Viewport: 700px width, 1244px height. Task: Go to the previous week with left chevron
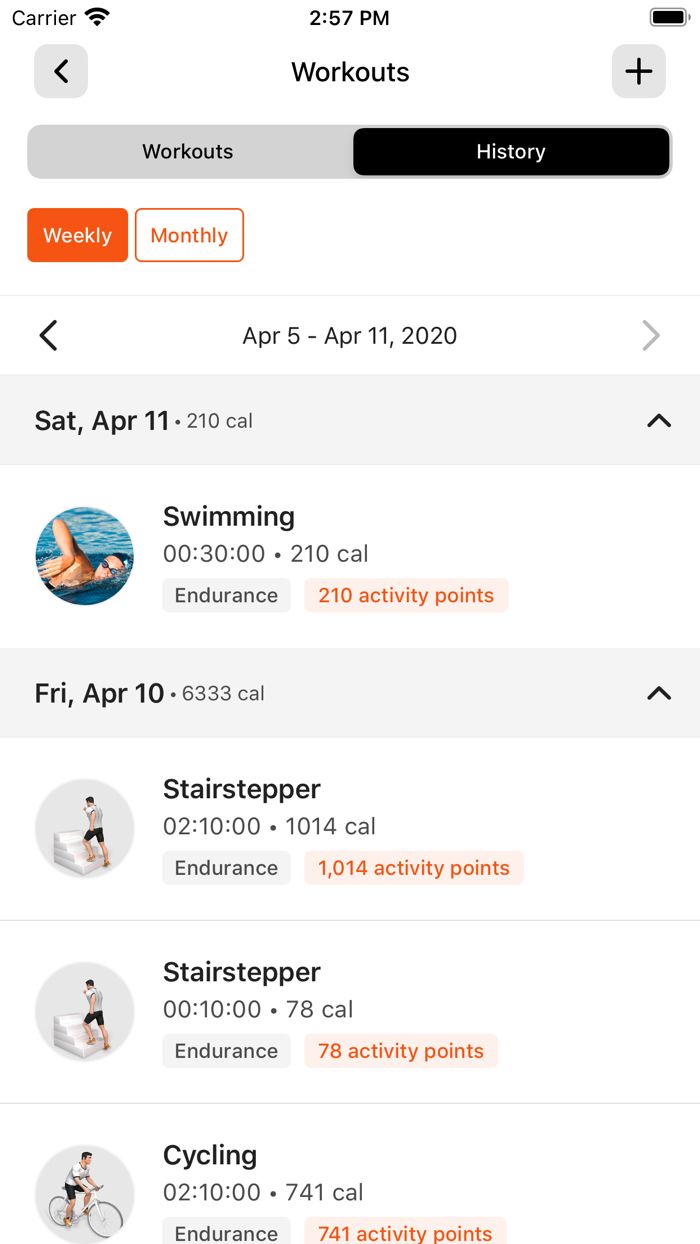(48, 335)
